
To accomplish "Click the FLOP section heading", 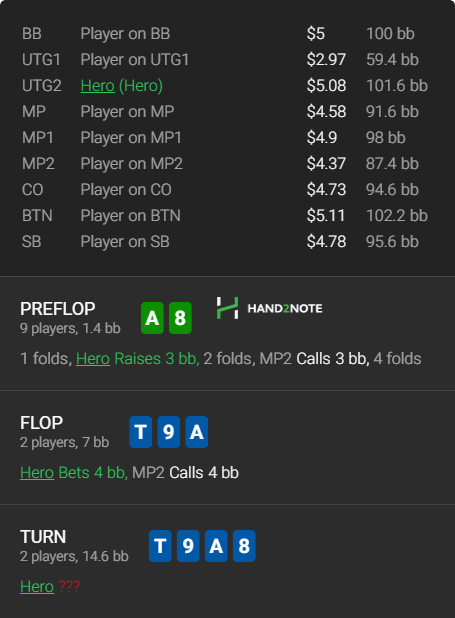I will click(41, 423).
